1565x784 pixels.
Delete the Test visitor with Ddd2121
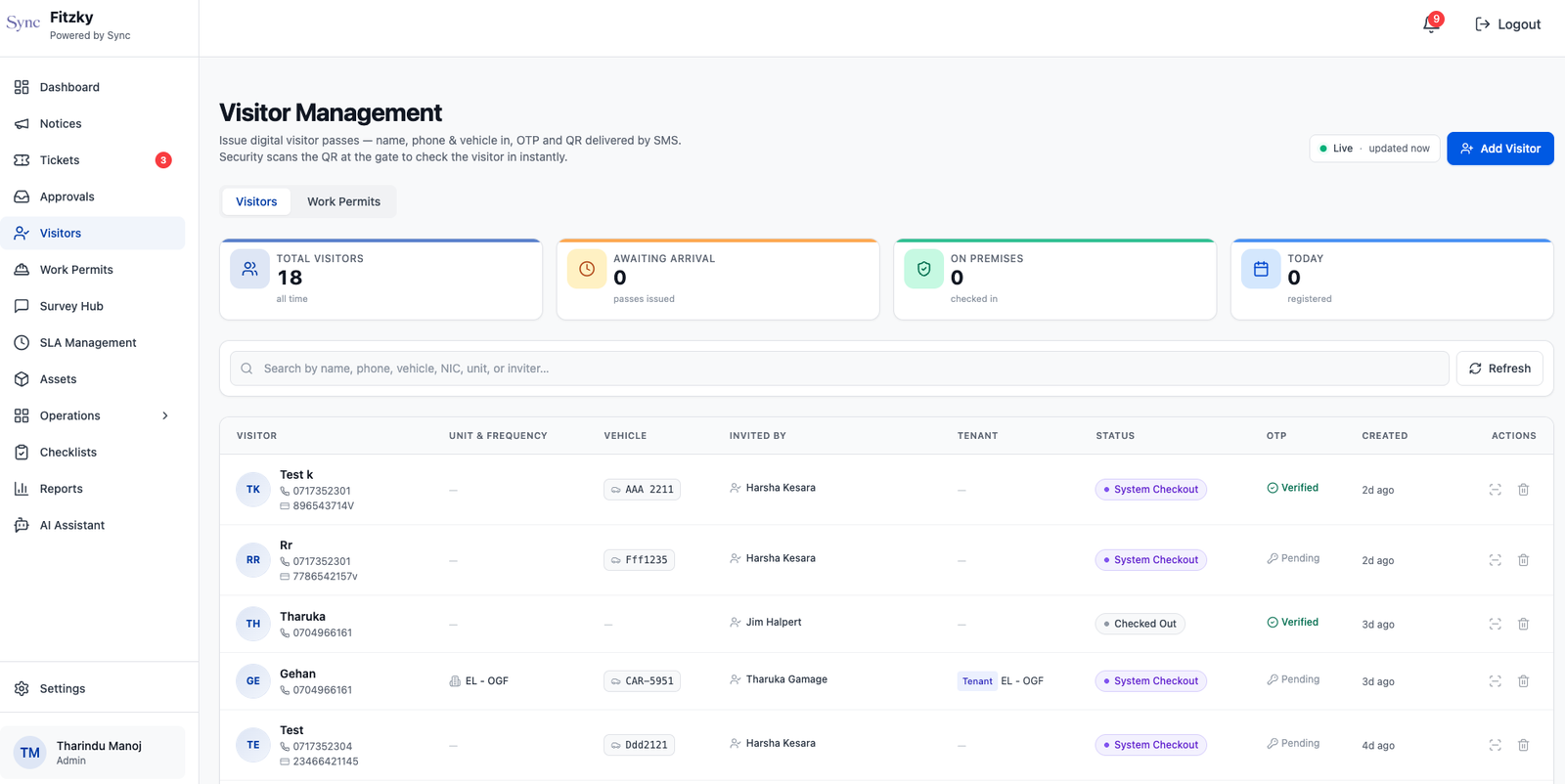coord(1523,745)
